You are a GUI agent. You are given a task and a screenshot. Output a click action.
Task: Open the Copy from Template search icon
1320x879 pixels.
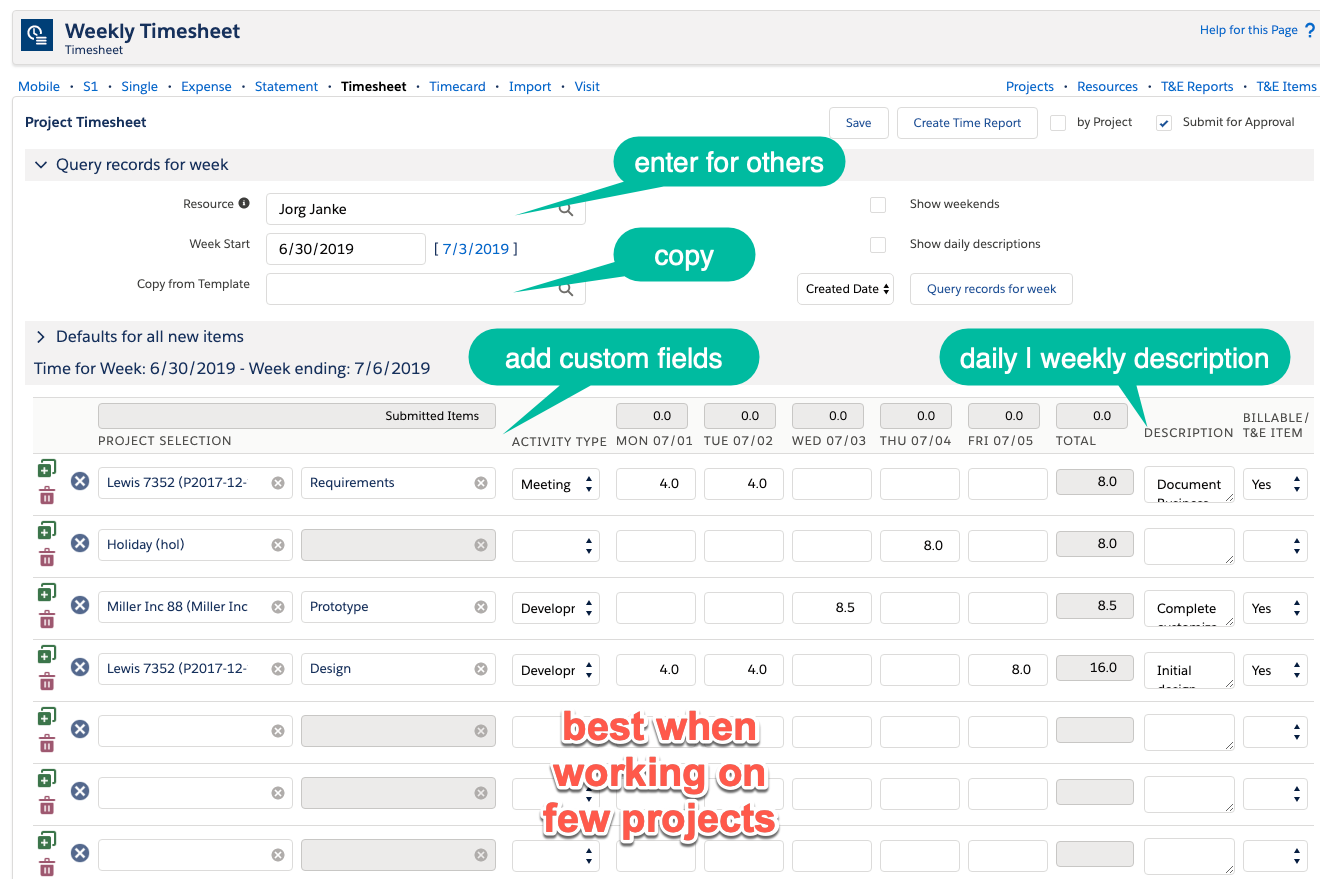pos(566,288)
